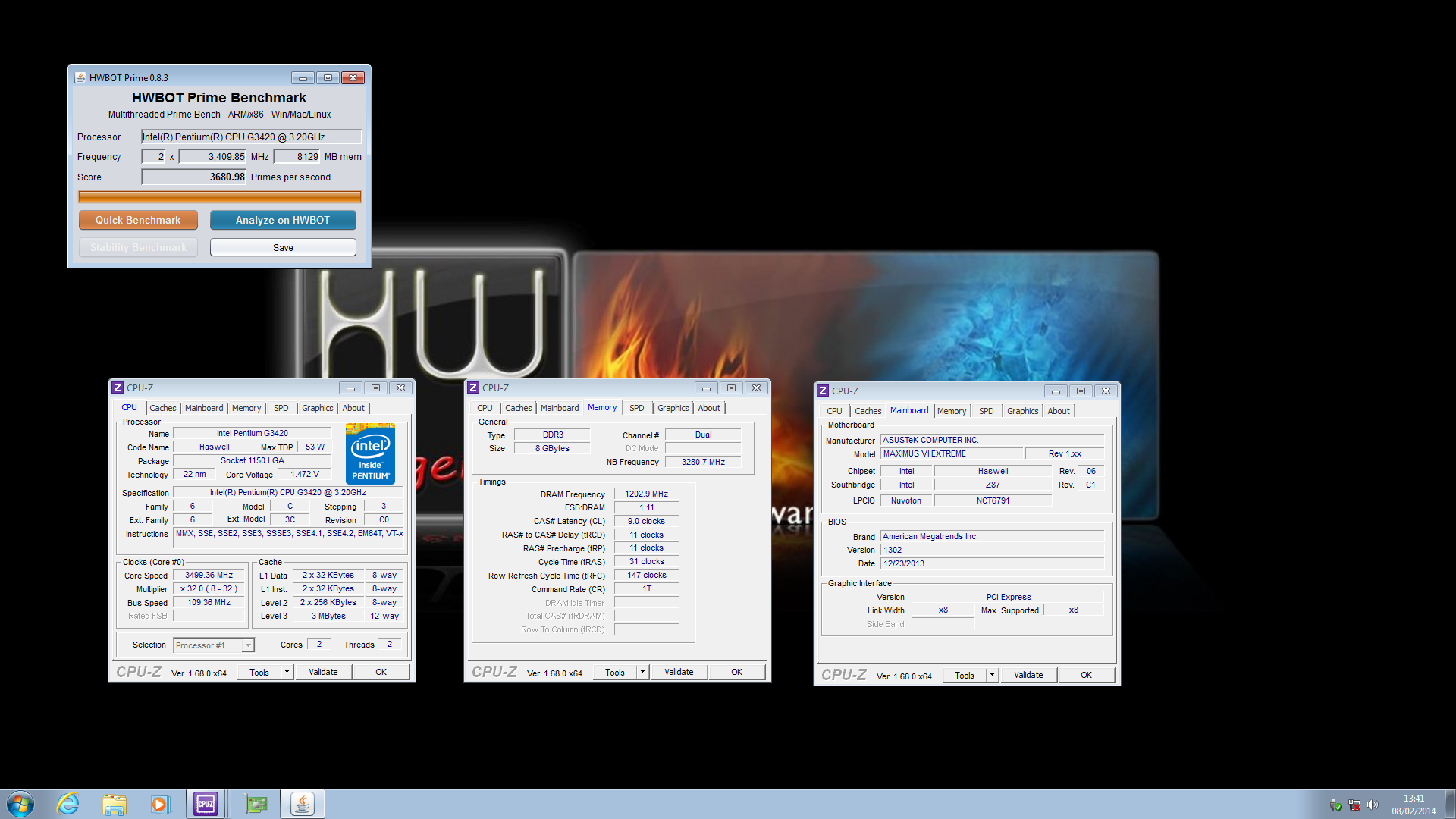Click LPCIO model value NCT6791
The width and height of the screenshot is (1456, 819).
(993, 500)
